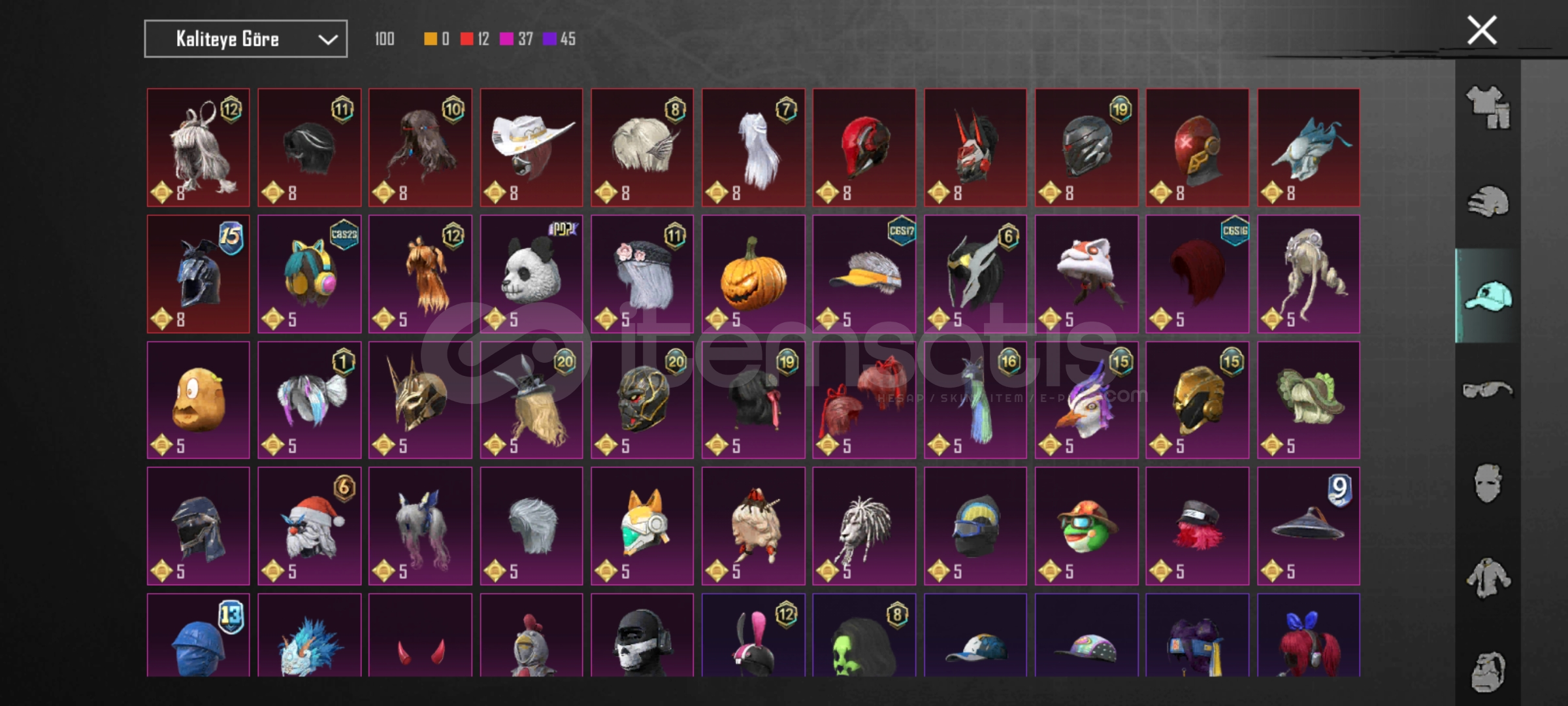1568x706 pixels.
Task: Click the chevron arrow on the sort dropdown
Action: click(327, 40)
